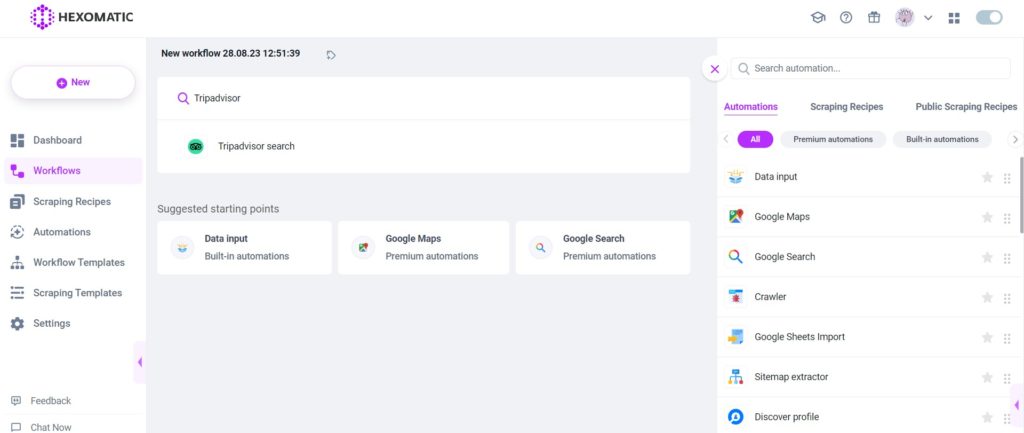Select the Tripadvisor search result
The height and width of the screenshot is (433, 1024).
[x=423, y=146]
